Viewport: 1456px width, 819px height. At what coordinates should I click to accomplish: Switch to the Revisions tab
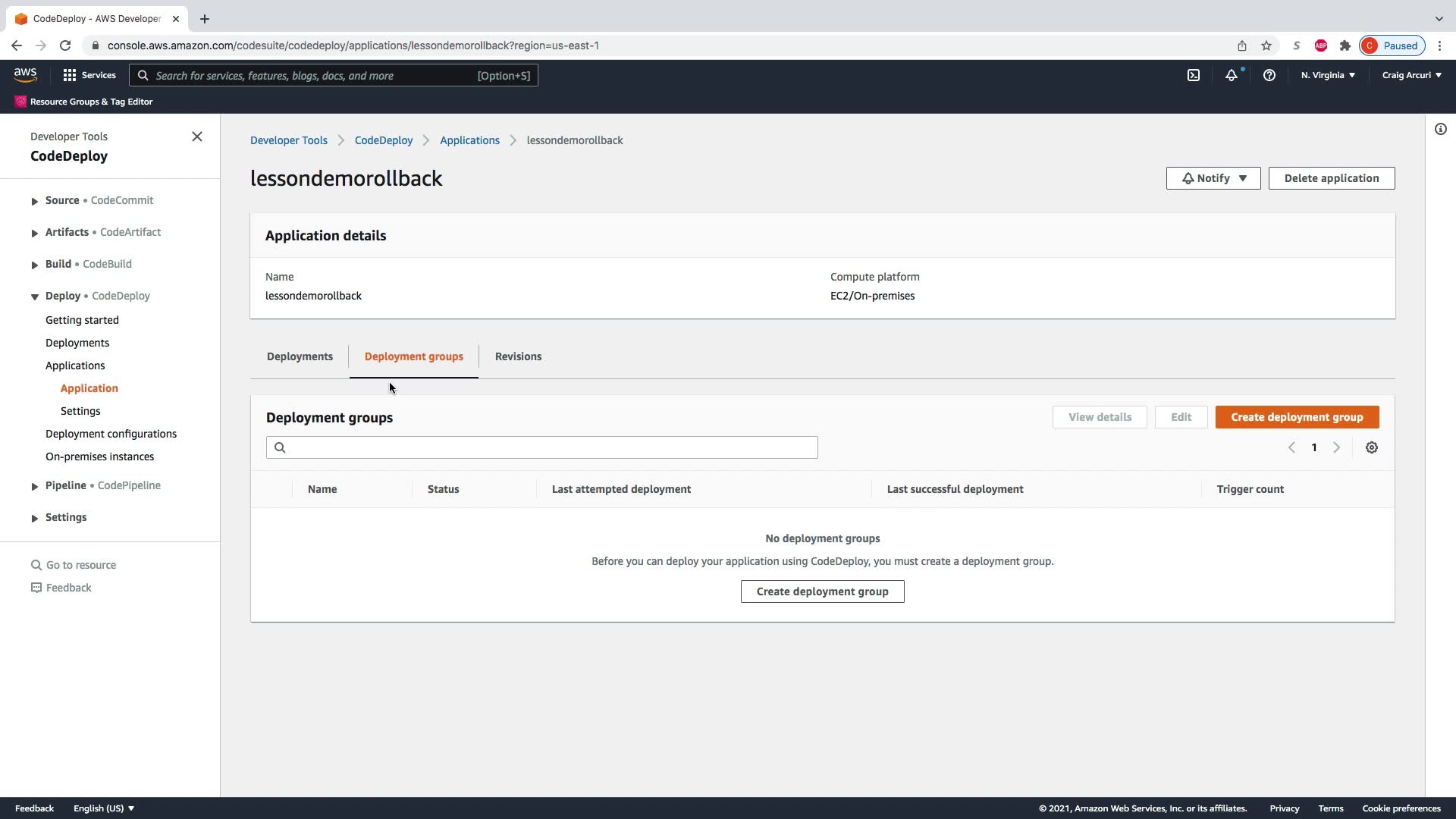tap(518, 356)
